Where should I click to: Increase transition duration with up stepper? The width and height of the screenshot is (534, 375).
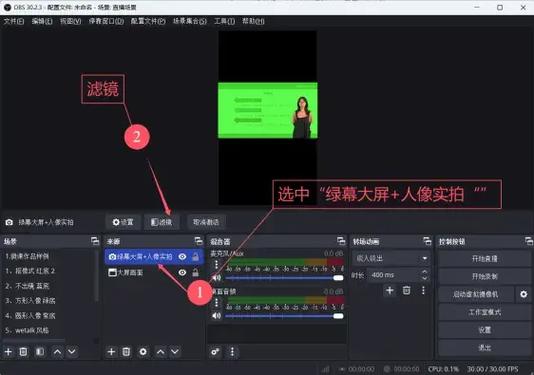[x=424, y=272]
